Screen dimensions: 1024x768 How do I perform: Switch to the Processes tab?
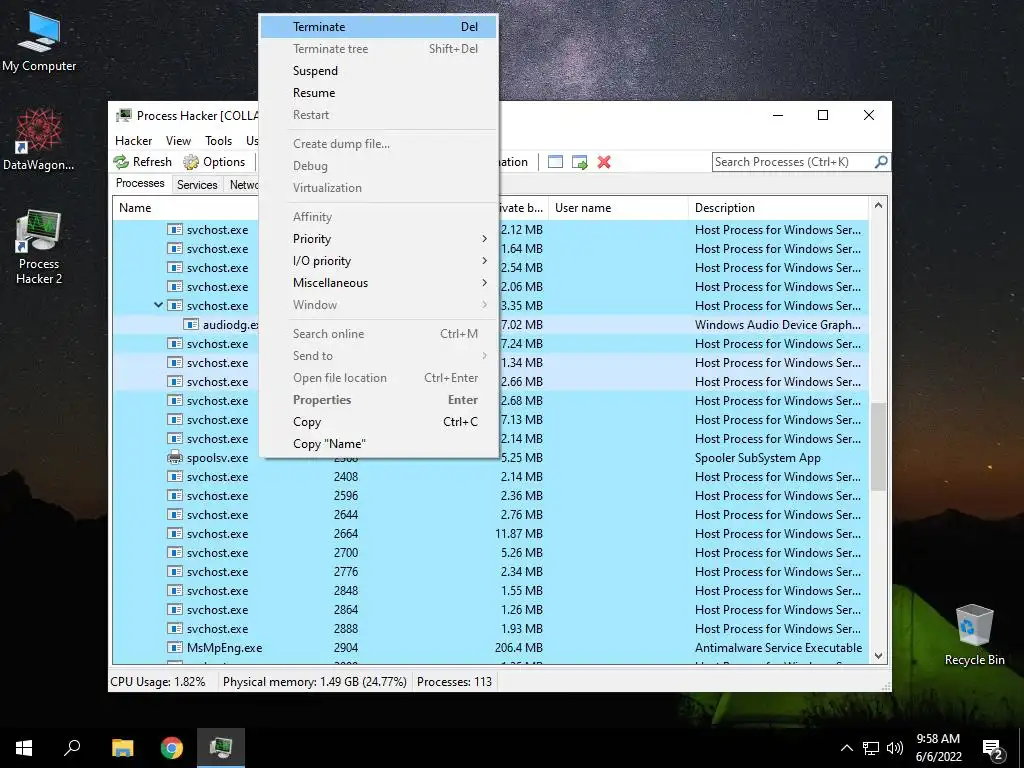[140, 183]
